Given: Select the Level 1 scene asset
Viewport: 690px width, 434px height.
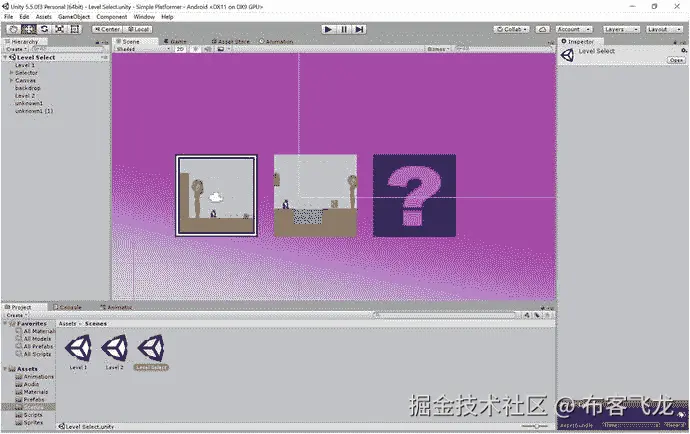Looking at the screenshot, I should [x=78, y=352].
